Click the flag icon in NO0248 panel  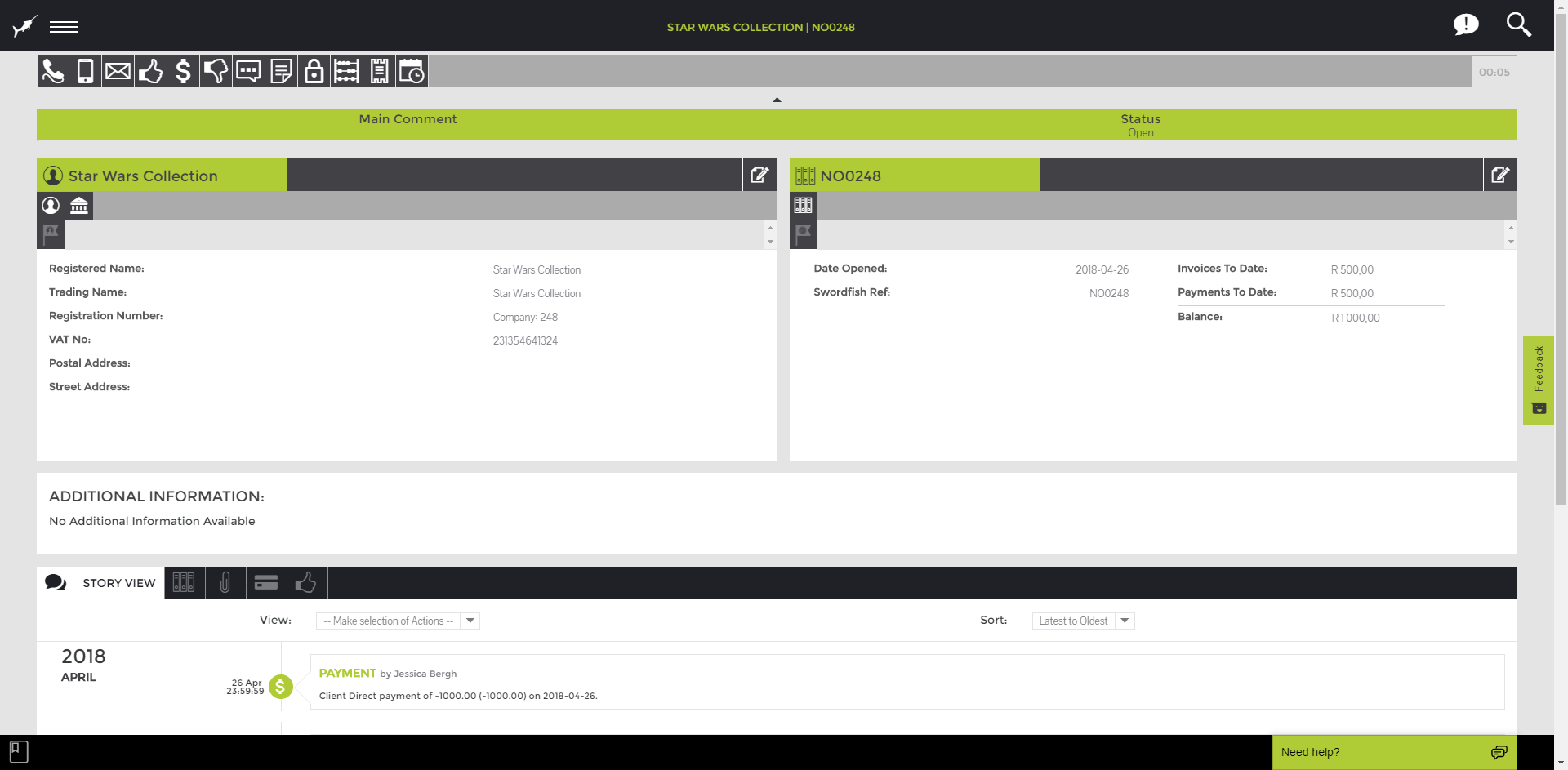pyautogui.click(x=804, y=234)
